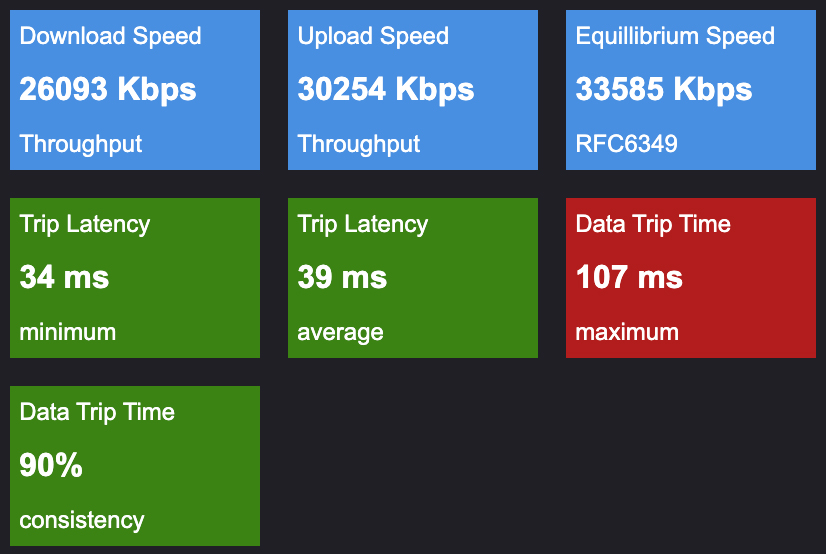
Task: Click the 90% consistency value
Action: point(51,465)
